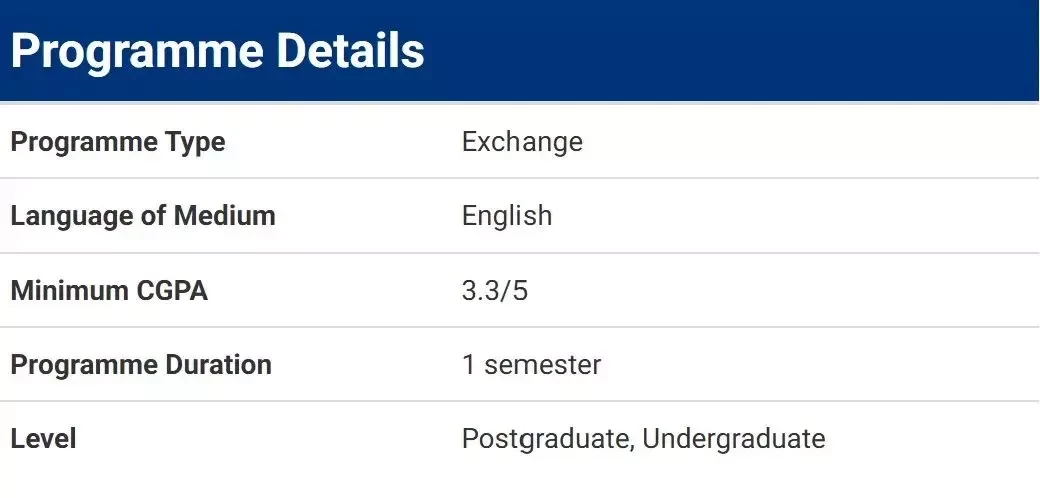The height and width of the screenshot is (498, 1040).
Task: Select the Programme Type label
Action: click(x=118, y=143)
